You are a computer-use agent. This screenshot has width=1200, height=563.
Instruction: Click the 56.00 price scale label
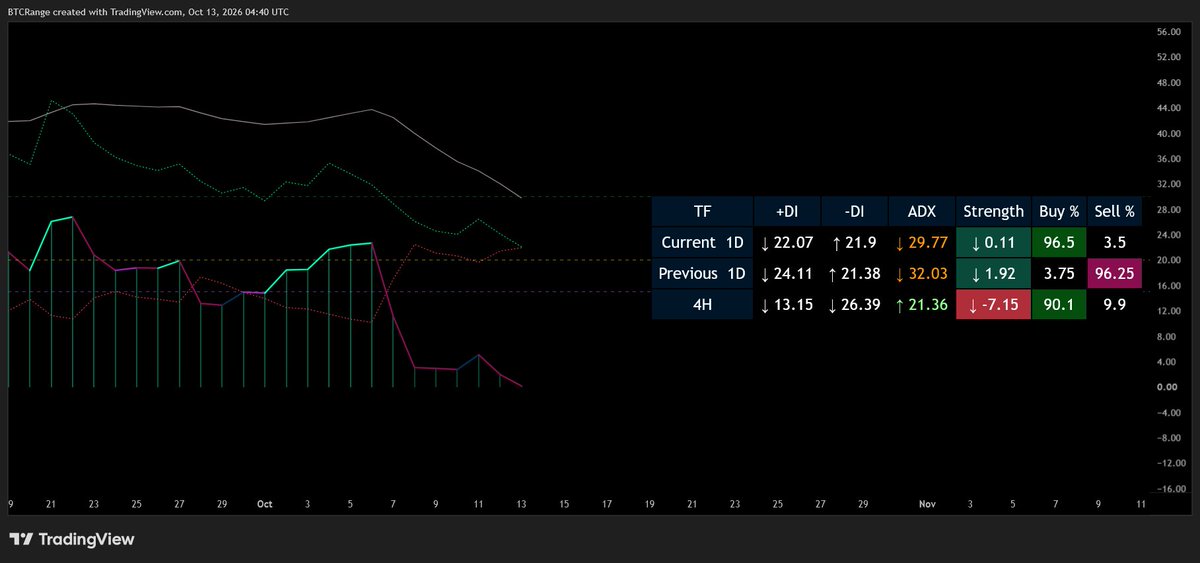pyautogui.click(x=1169, y=32)
